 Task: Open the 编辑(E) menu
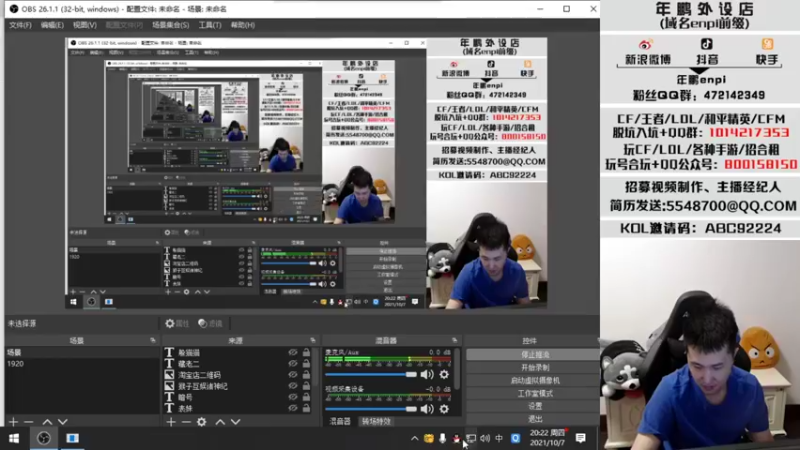(x=53, y=24)
